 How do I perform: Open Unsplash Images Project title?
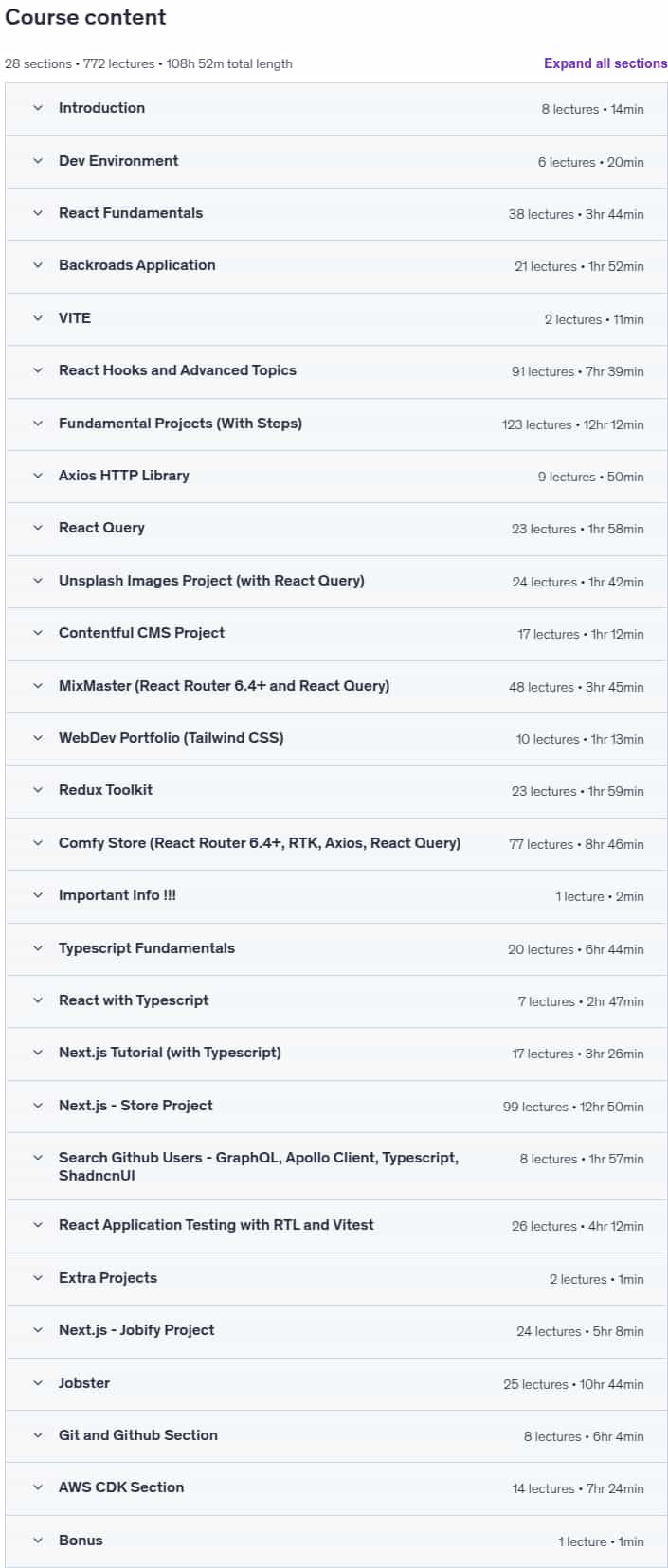click(x=211, y=581)
